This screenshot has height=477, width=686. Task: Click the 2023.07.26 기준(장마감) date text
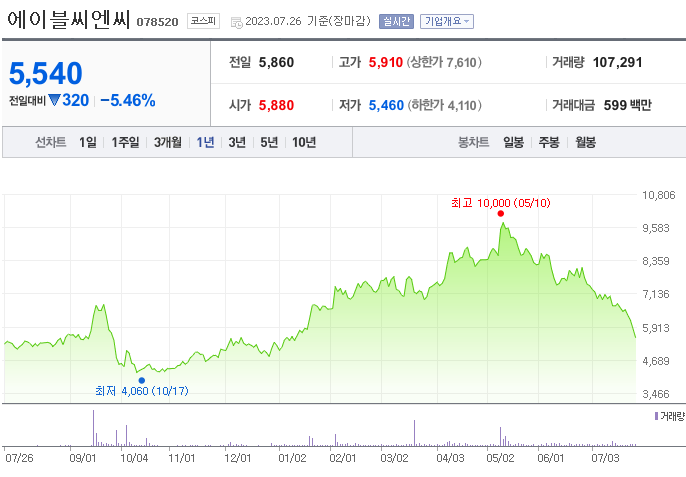coord(308,21)
